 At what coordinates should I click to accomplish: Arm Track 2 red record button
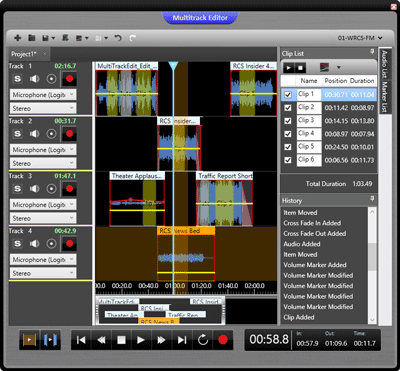pyautogui.click(x=69, y=134)
